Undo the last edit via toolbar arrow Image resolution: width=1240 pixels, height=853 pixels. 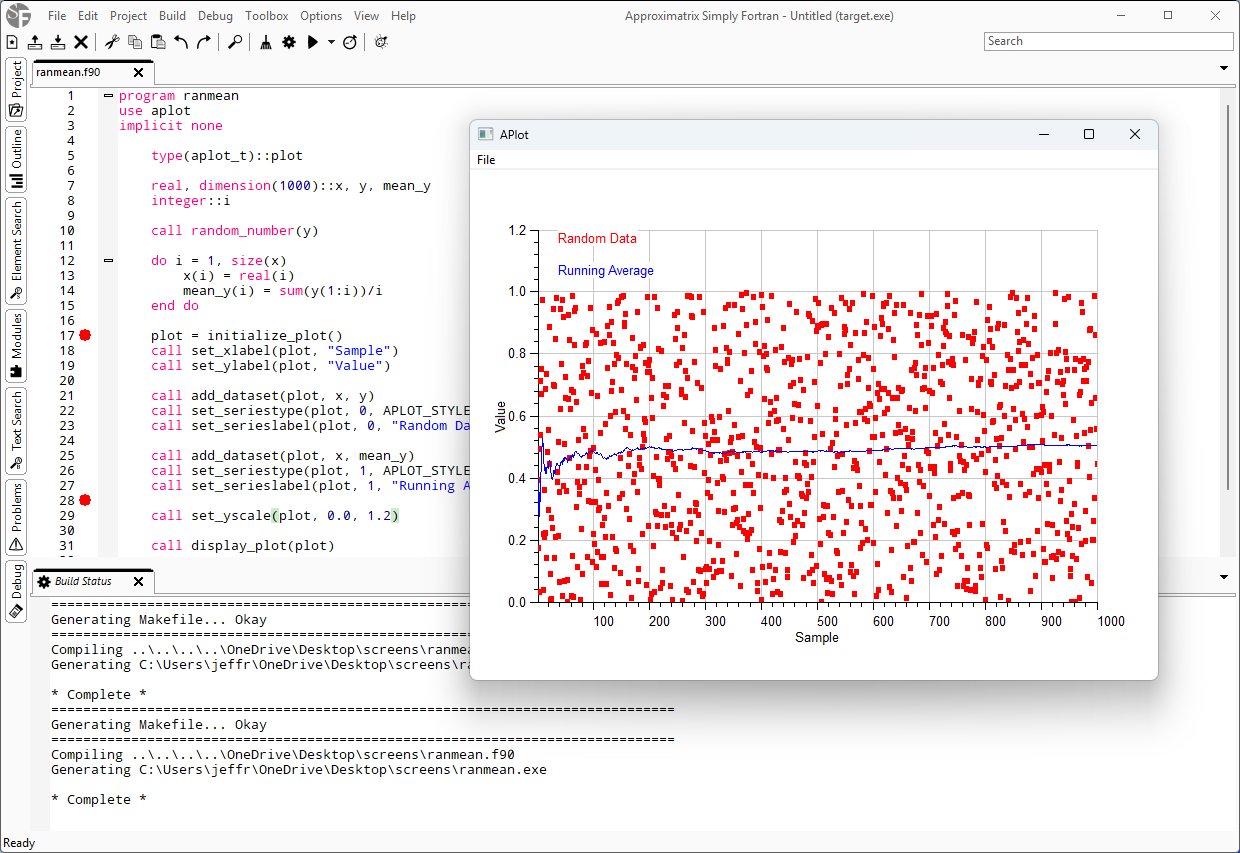181,42
